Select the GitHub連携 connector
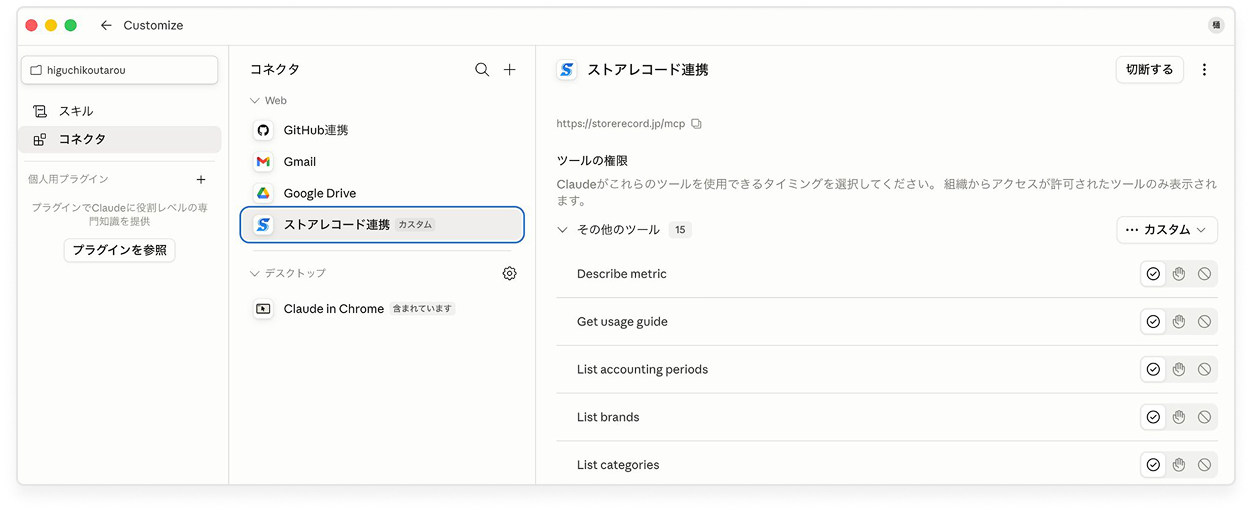 point(382,130)
